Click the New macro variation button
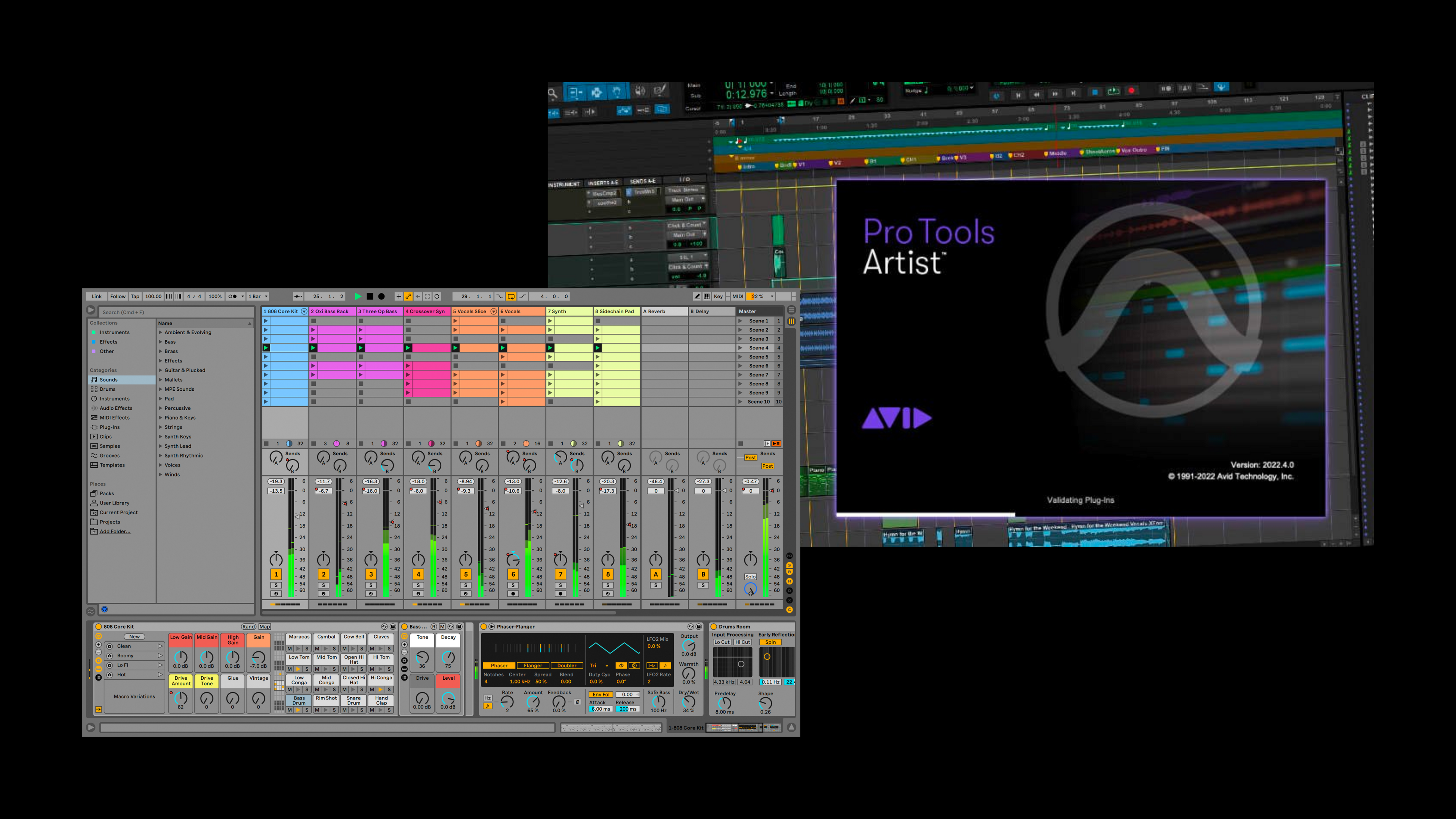Screen dimensions: 1456x819 point(135,637)
